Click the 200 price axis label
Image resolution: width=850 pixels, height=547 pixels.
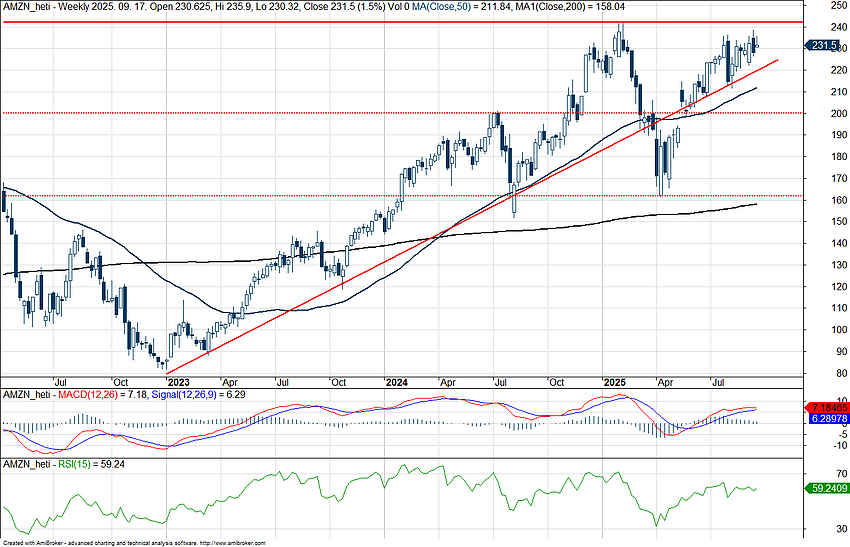point(839,113)
